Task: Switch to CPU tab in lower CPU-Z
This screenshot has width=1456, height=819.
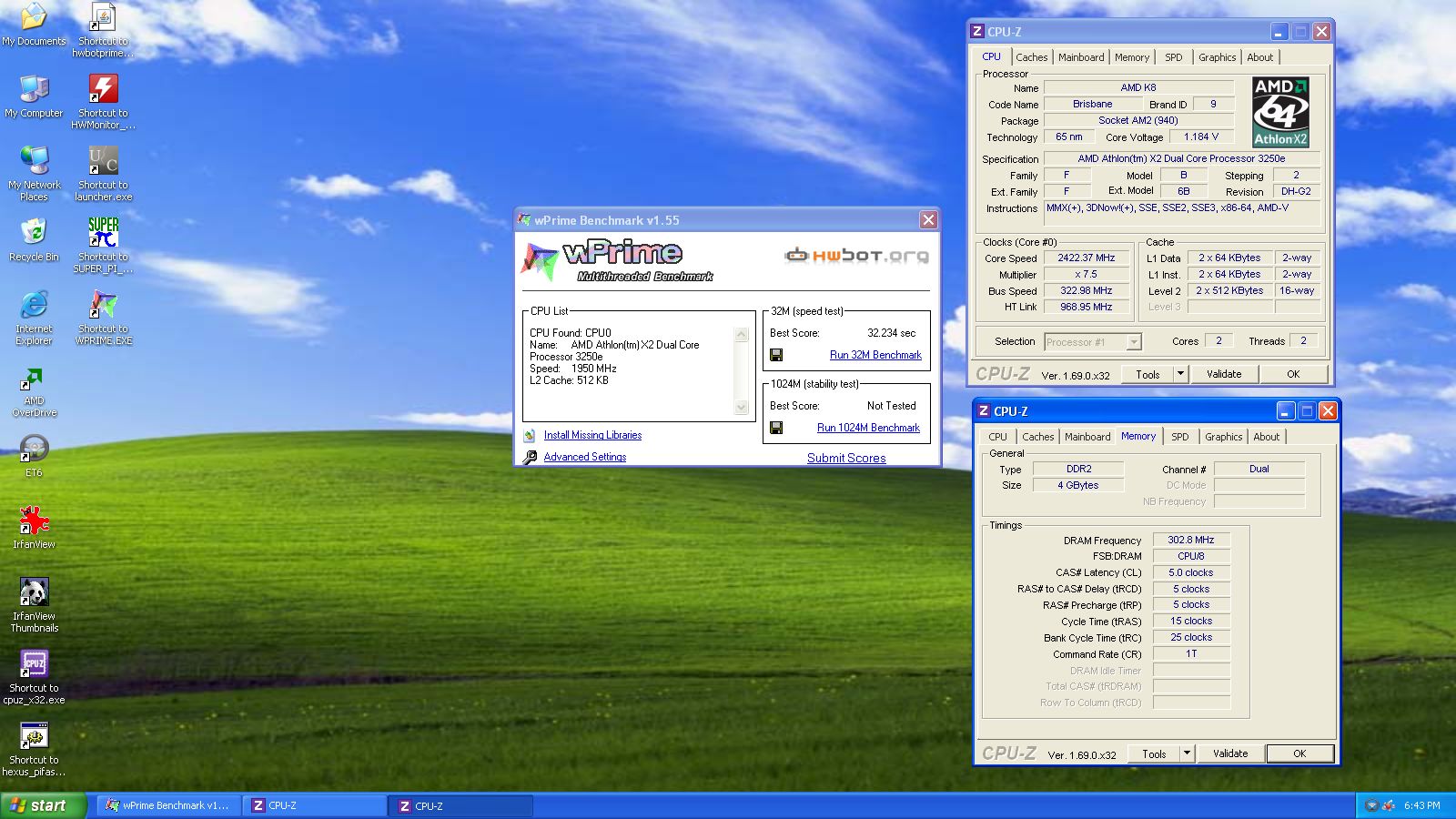Action: tap(997, 437)
